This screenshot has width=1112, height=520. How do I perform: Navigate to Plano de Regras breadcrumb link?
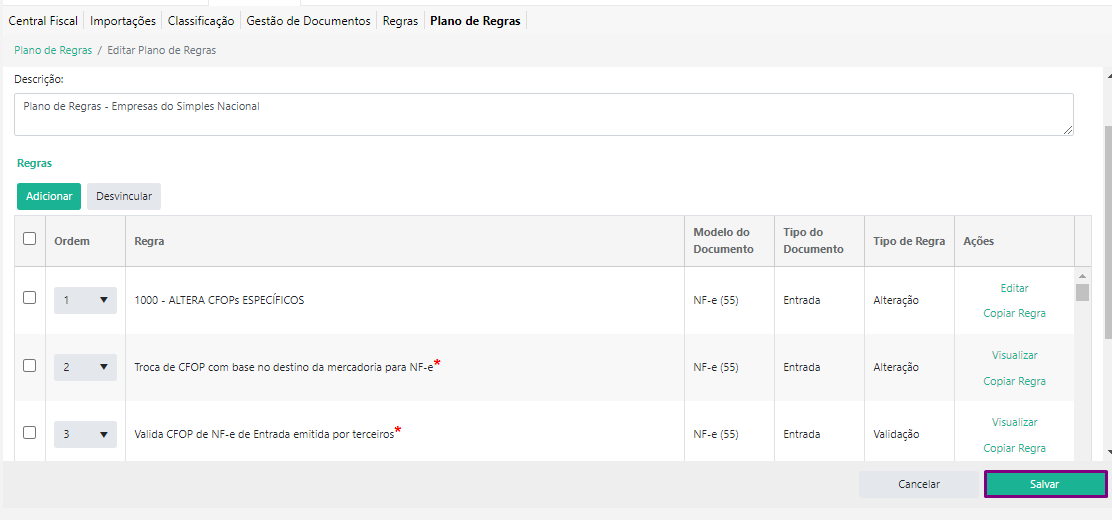(x=53, y=50)
